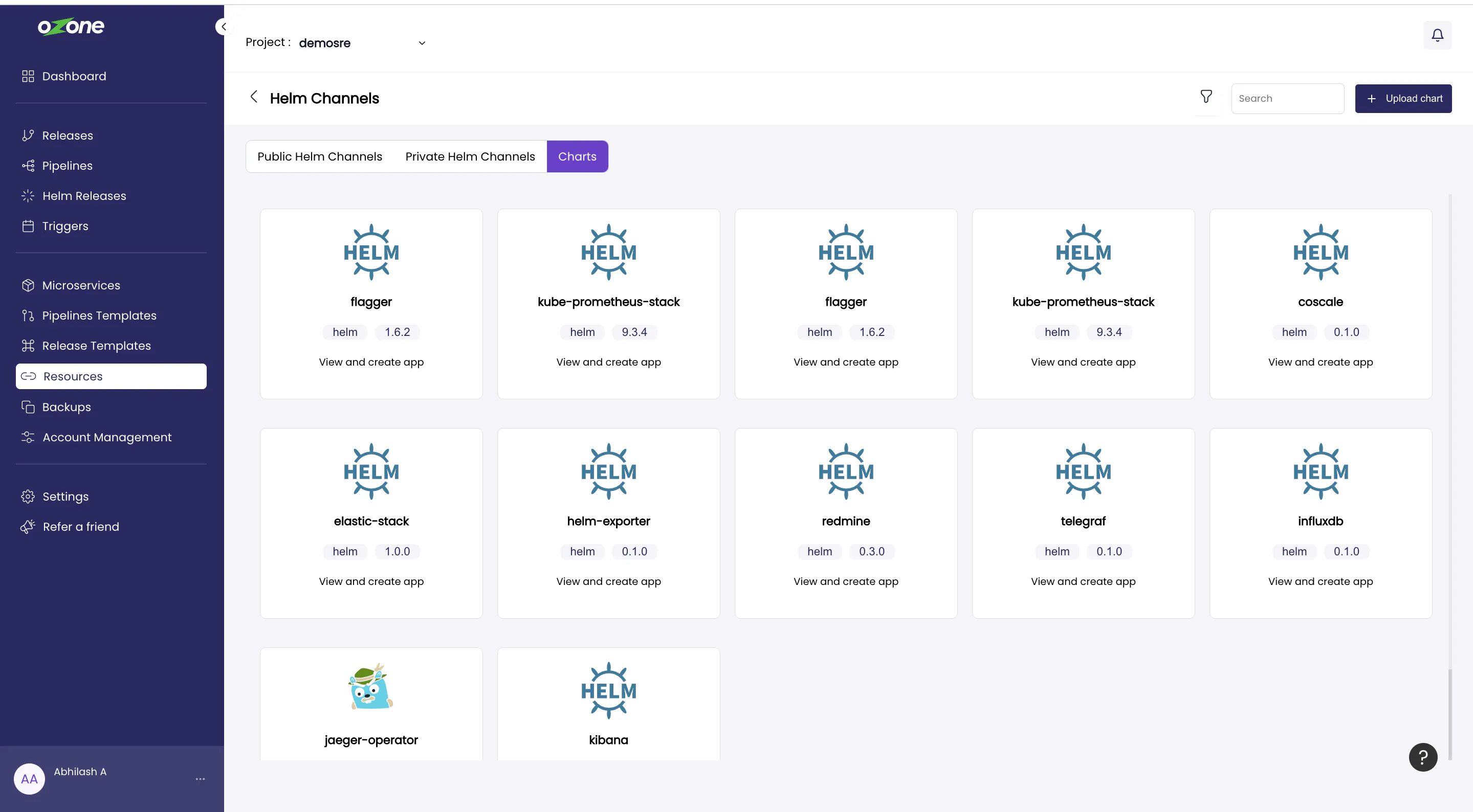
Task: Click the Dashboard grid icon in sidebar
Action: tap(28, 76)
